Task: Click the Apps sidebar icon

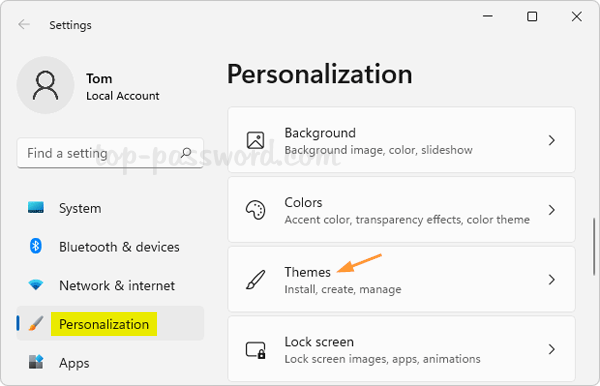Action: click(36, 362)
